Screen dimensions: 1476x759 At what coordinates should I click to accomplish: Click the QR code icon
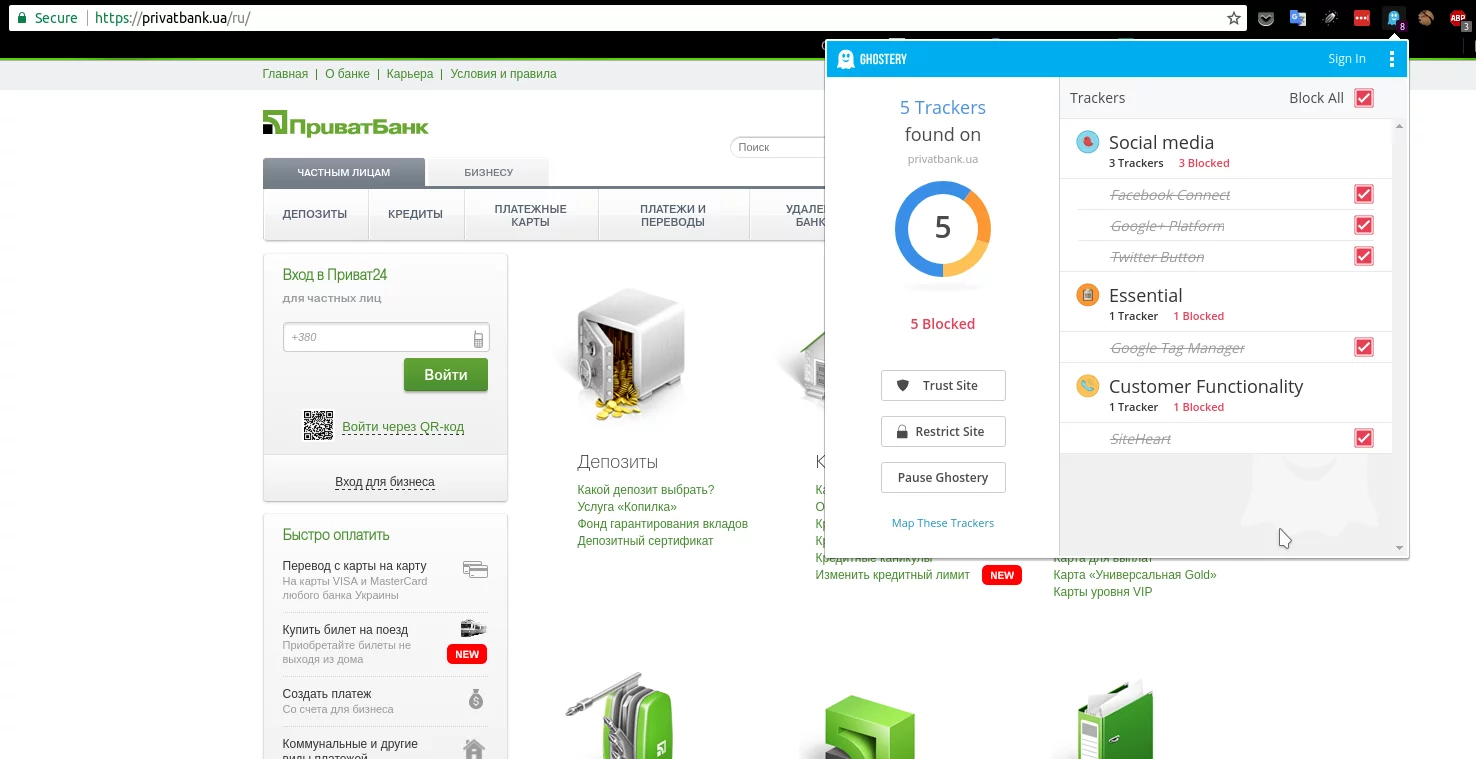pos(318,425)
